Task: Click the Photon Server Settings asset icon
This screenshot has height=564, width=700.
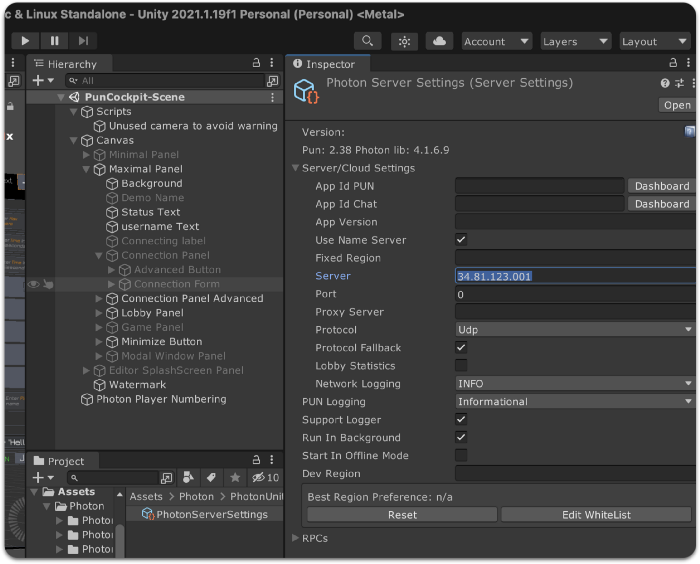Action: (x=306, y=91)
